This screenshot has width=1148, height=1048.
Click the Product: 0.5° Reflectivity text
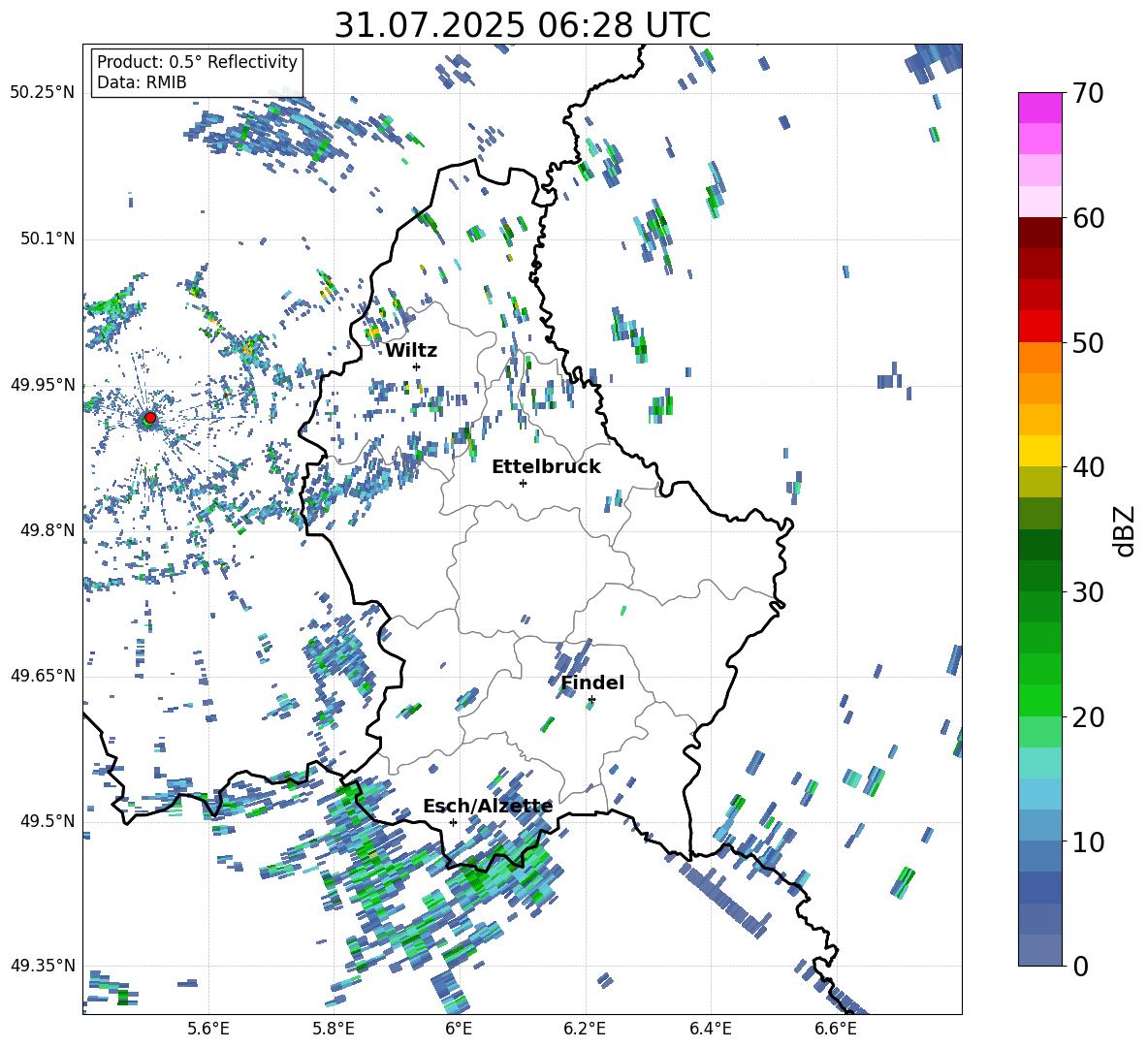point(197,62)
